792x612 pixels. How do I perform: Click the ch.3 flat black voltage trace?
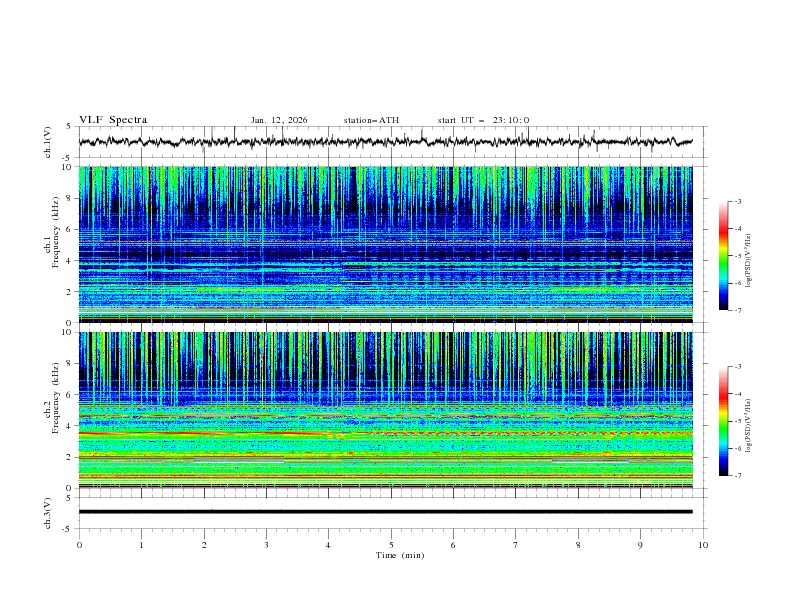[x=390, y=512]
